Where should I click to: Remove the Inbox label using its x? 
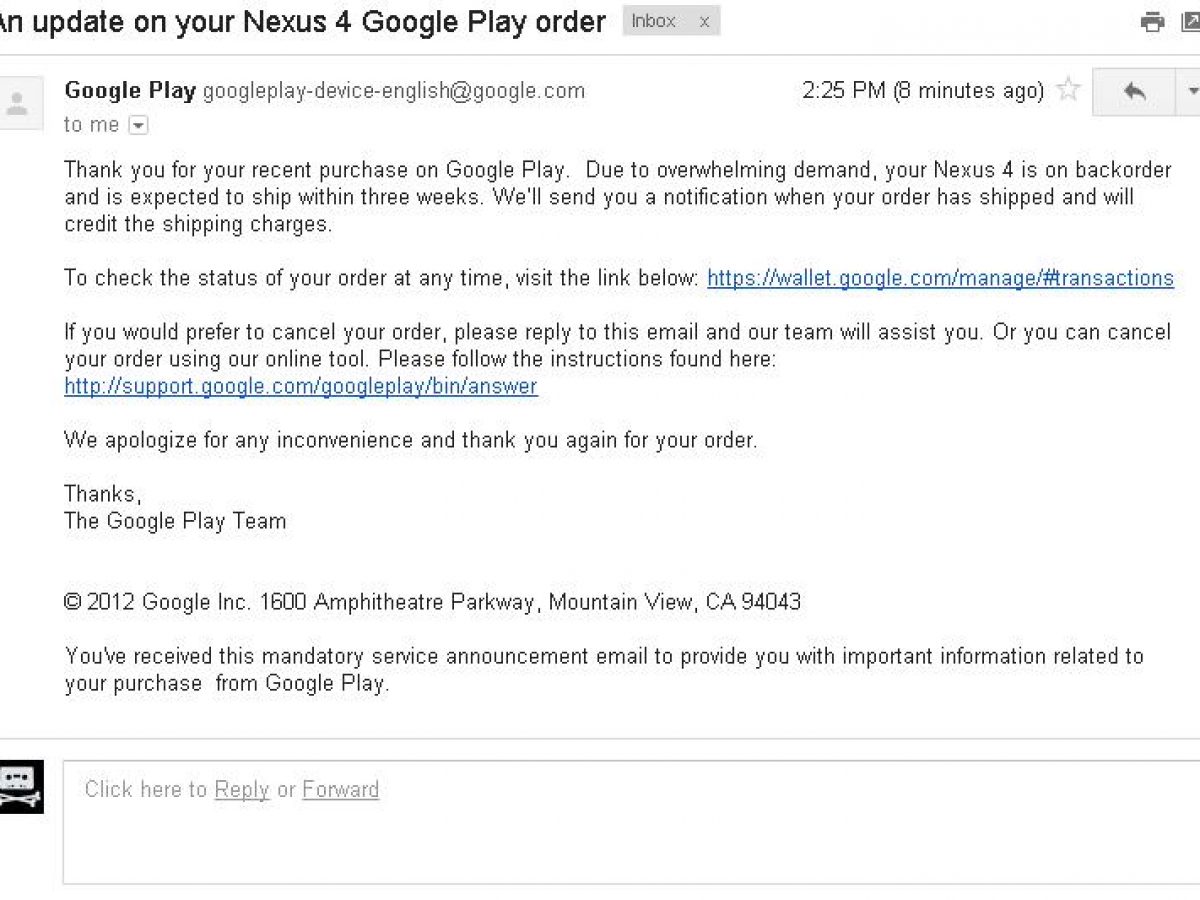click(704, 22)
